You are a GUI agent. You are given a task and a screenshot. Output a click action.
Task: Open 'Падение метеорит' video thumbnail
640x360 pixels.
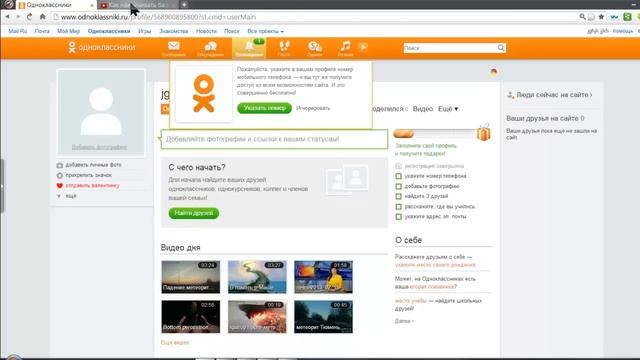pos(191,277)
